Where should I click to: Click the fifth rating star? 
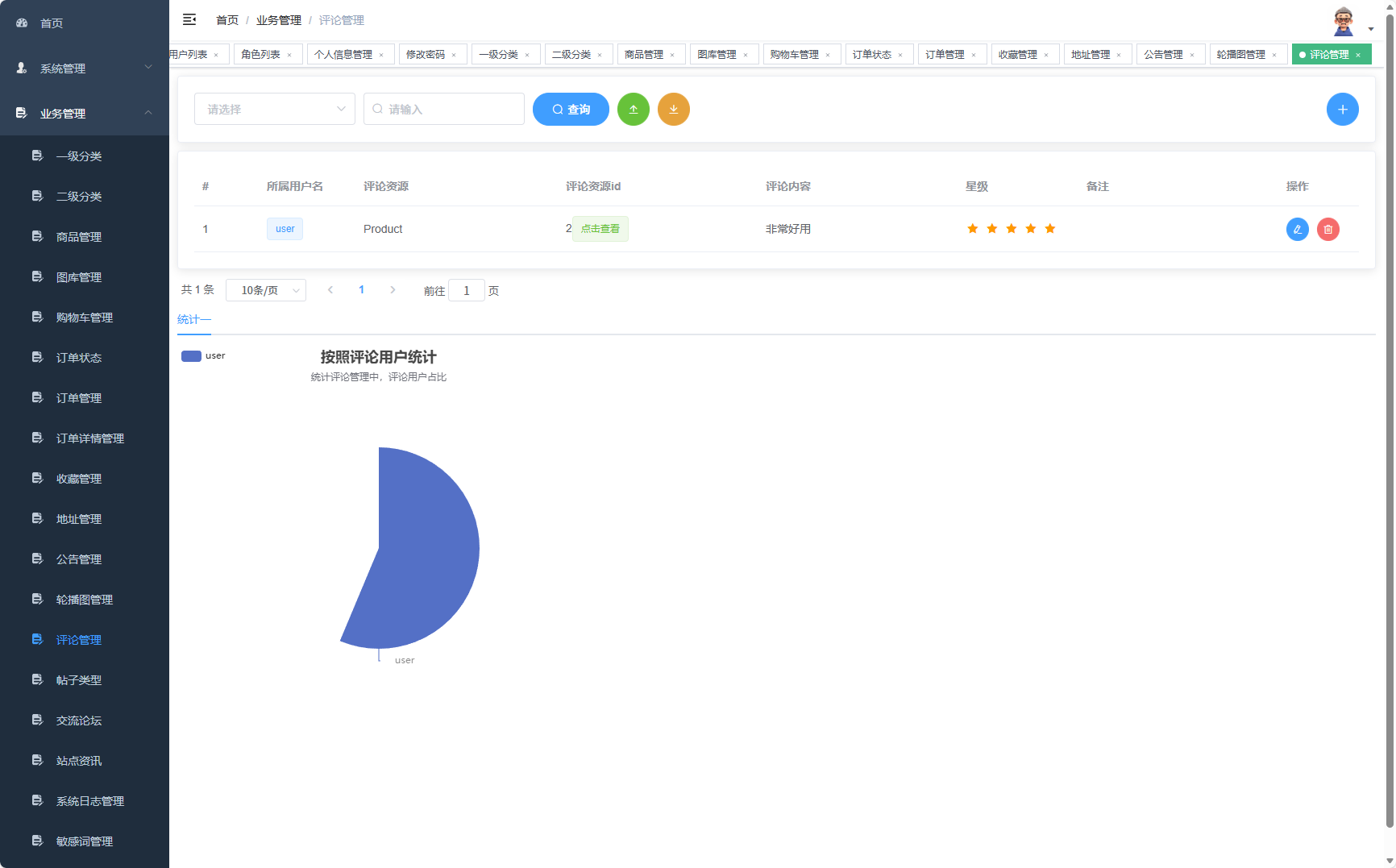click(1049, 229)
